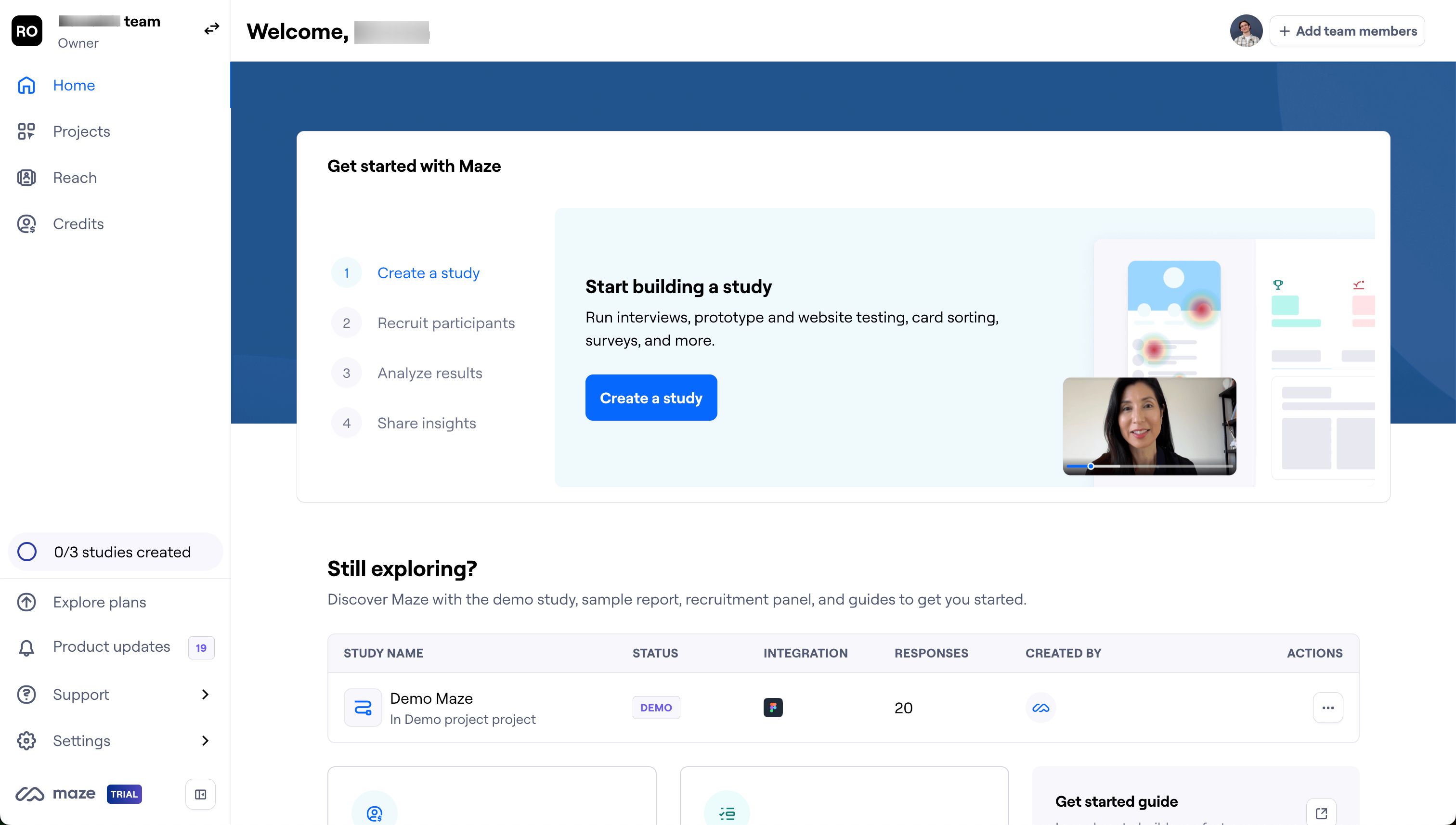This screenshot has width=1456, height=825.
Task: Click Add team members button
Action: (1347, 31)
